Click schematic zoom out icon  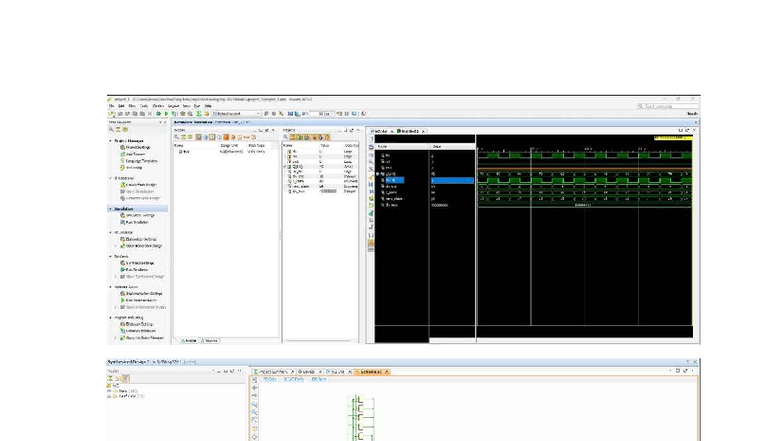(254, 412)
